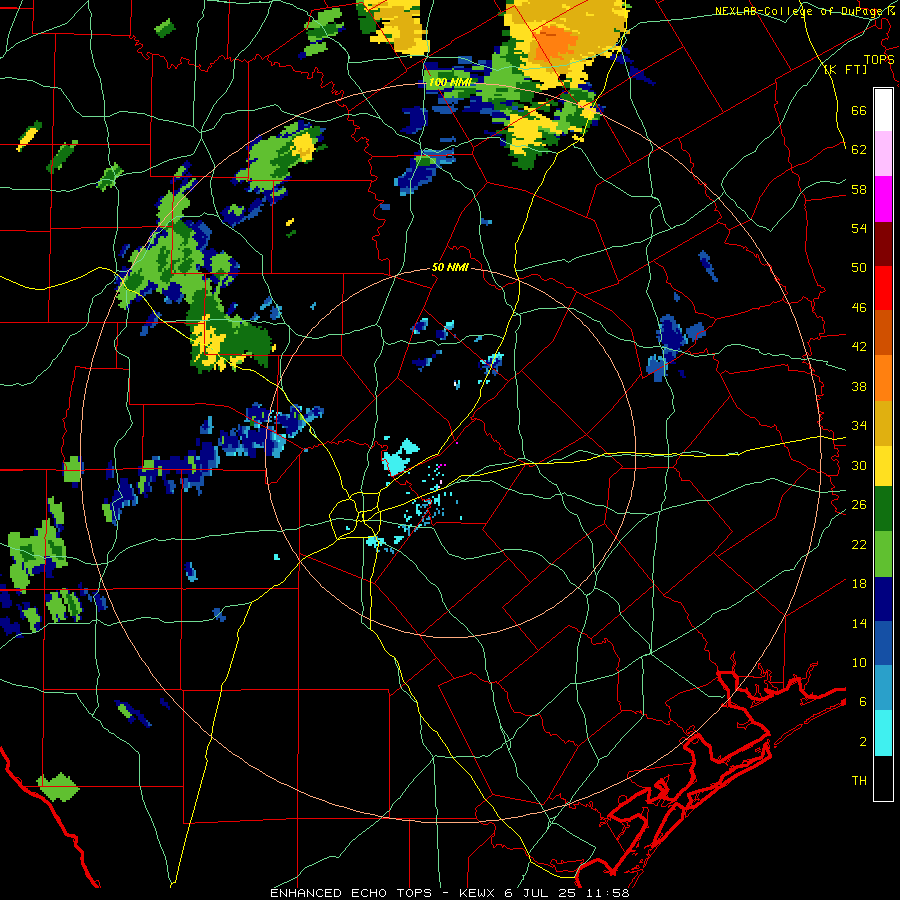900x900 pixels.
Task: Click legend value 26
Action: point(859,505)
